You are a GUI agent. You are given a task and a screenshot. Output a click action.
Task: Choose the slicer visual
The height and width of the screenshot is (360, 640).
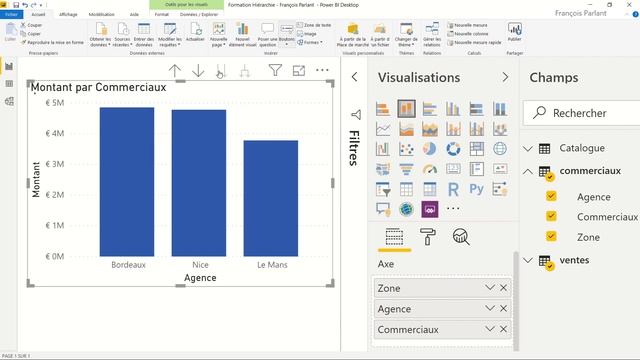(x=383, y=189)
